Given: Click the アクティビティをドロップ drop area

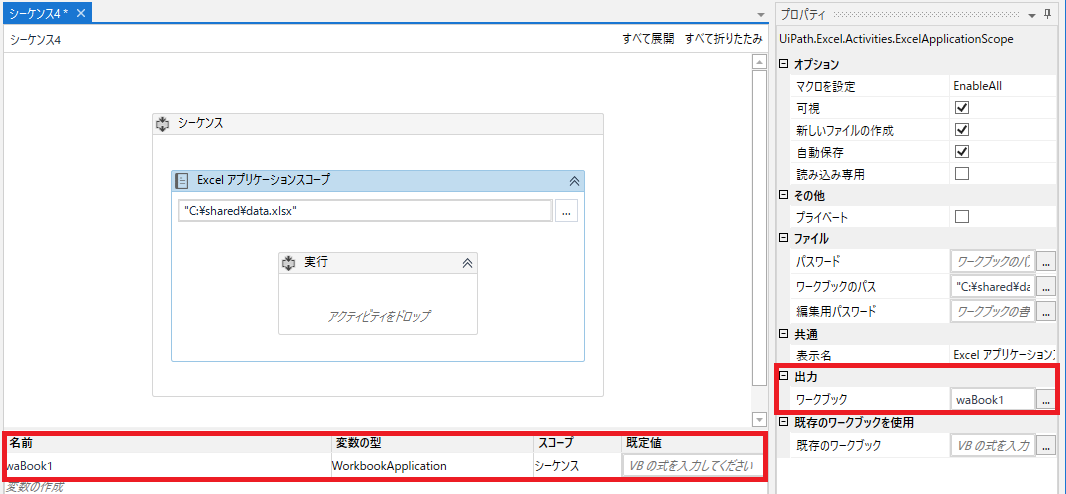Looking at the screenshot, I should click(x=379, y=315).
